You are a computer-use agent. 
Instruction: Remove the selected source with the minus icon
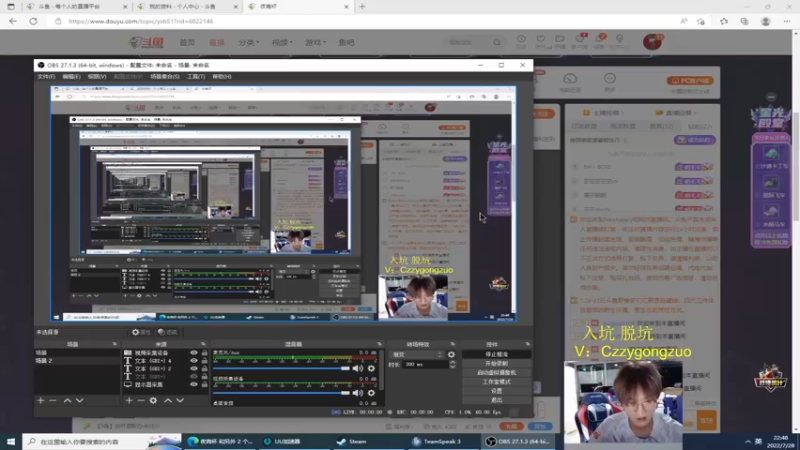141,401
